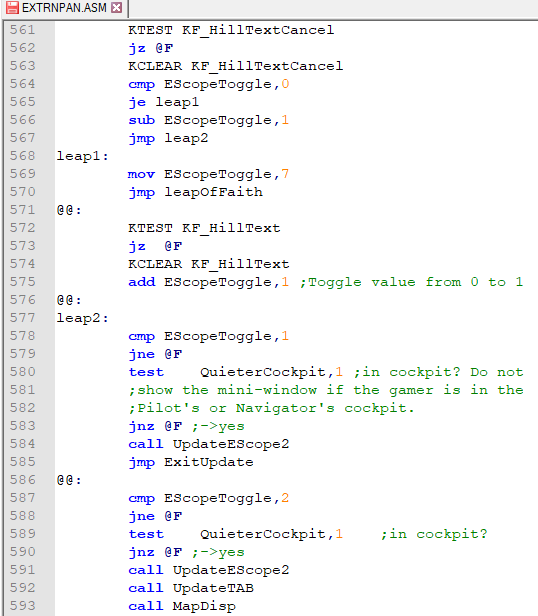Click the call MapDisp line
Image resolution: width=538 pixels, height=616 pixels.
coord(182,606)
